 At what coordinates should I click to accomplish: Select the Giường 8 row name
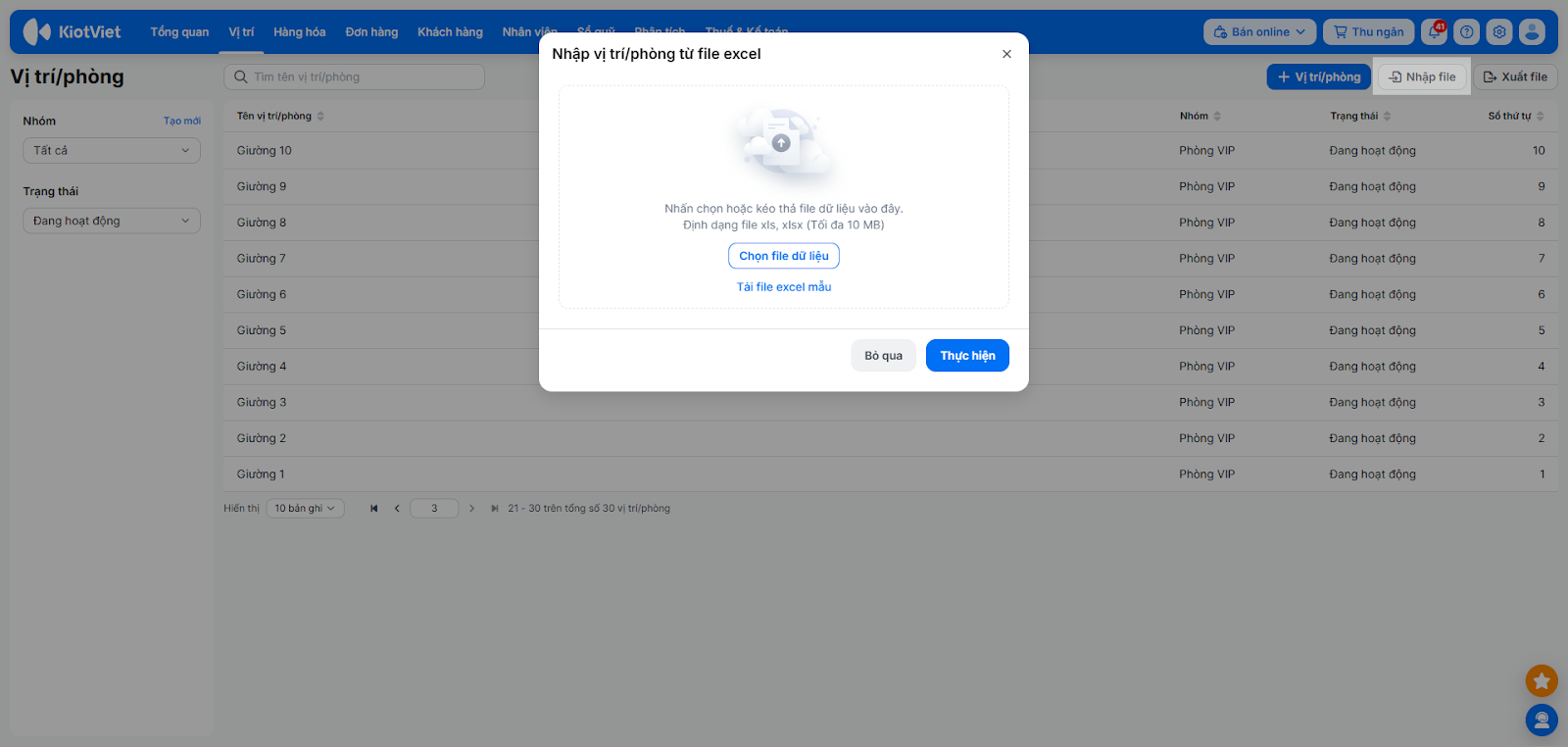click(262, 223)
